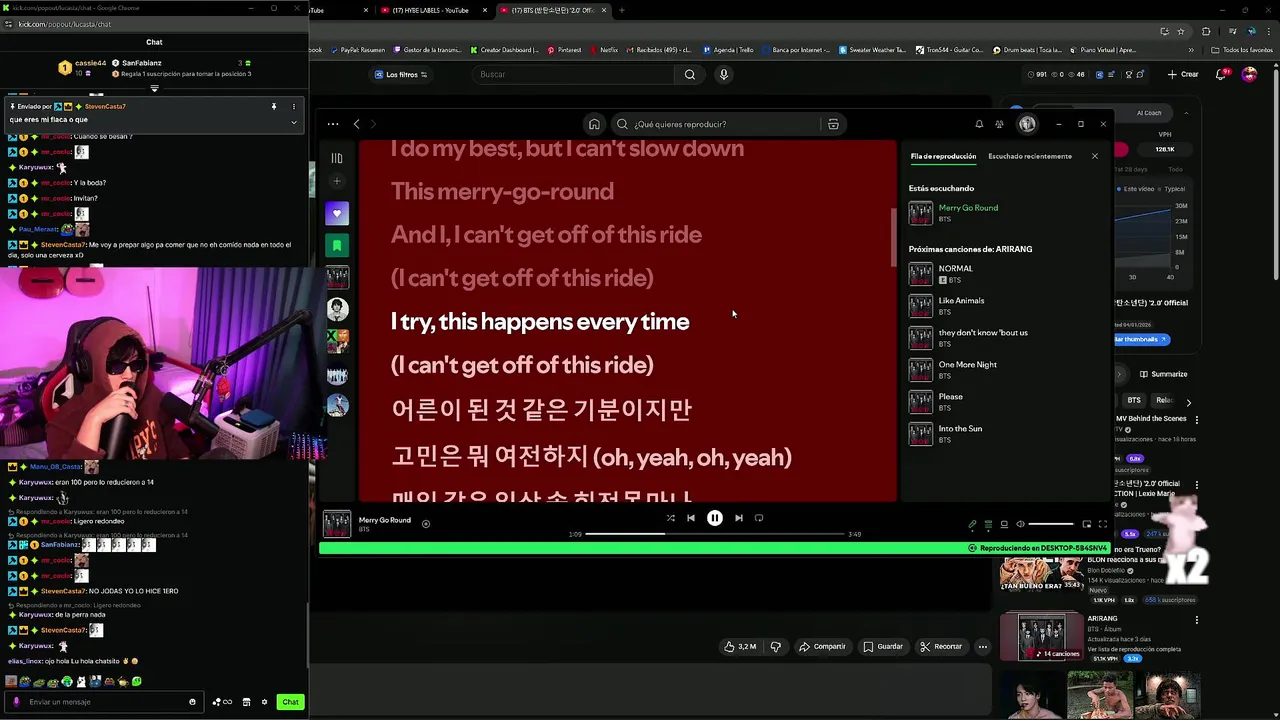Enter Spotify fullscreen mode
Viewport: 1280px width, 720px height.
1103,524
